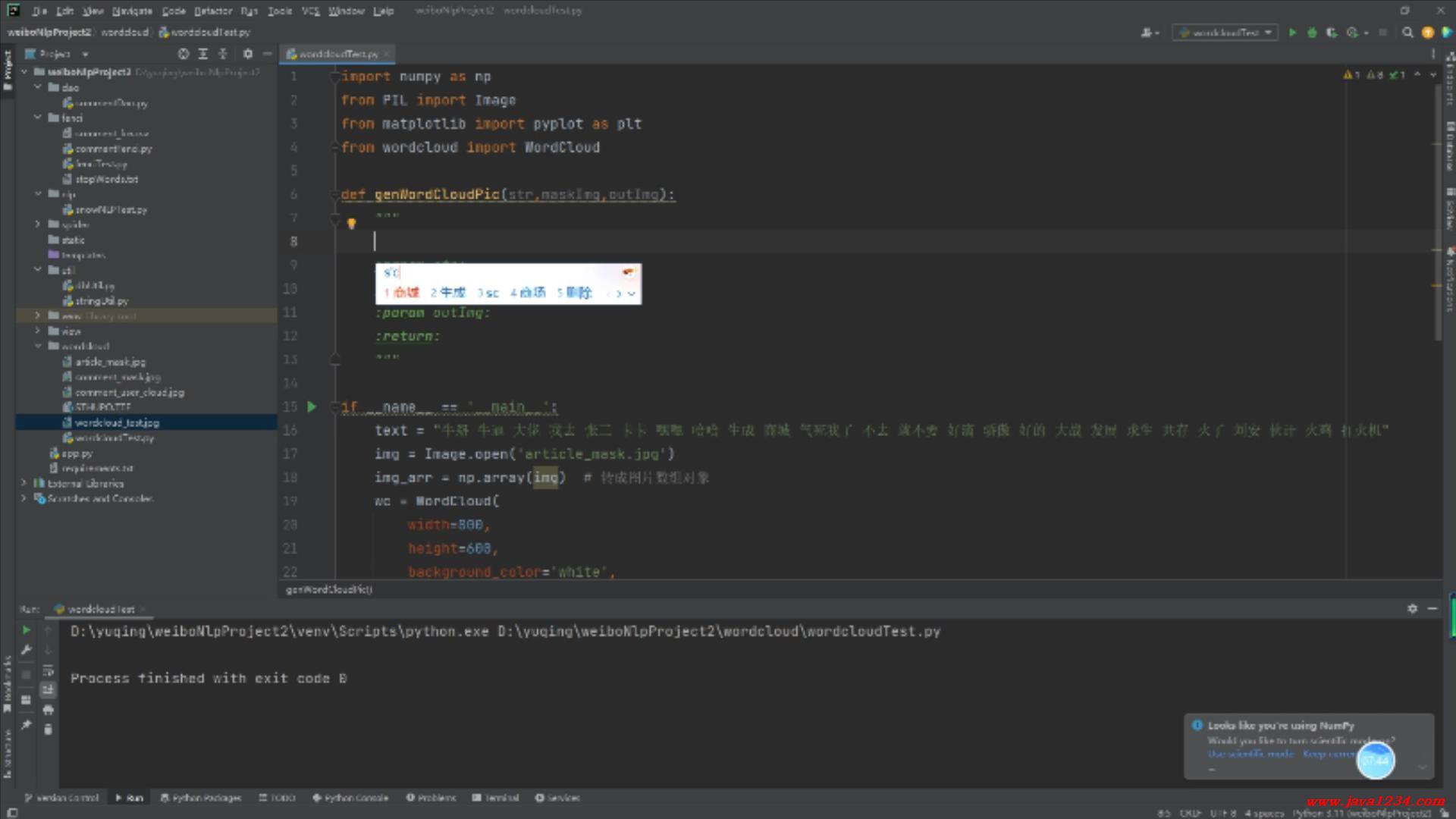Image resolution: width=1456 pixels, height=819 pixels.
Task: Clear console output with the trash icon
Action: (49, 730)
